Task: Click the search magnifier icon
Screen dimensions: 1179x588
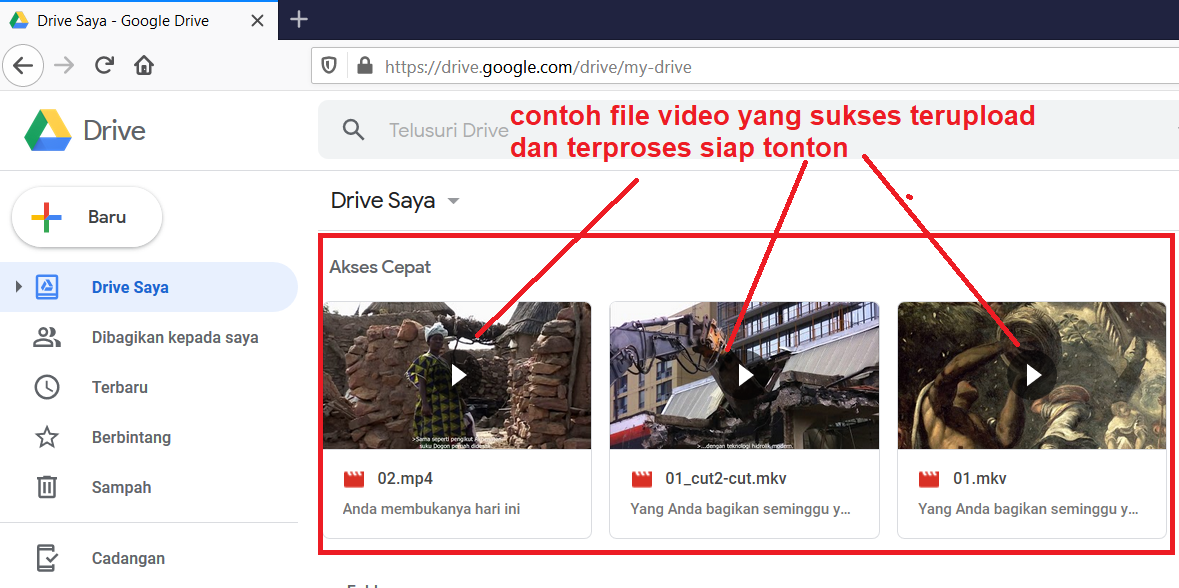Action: [x=353, y=130]
